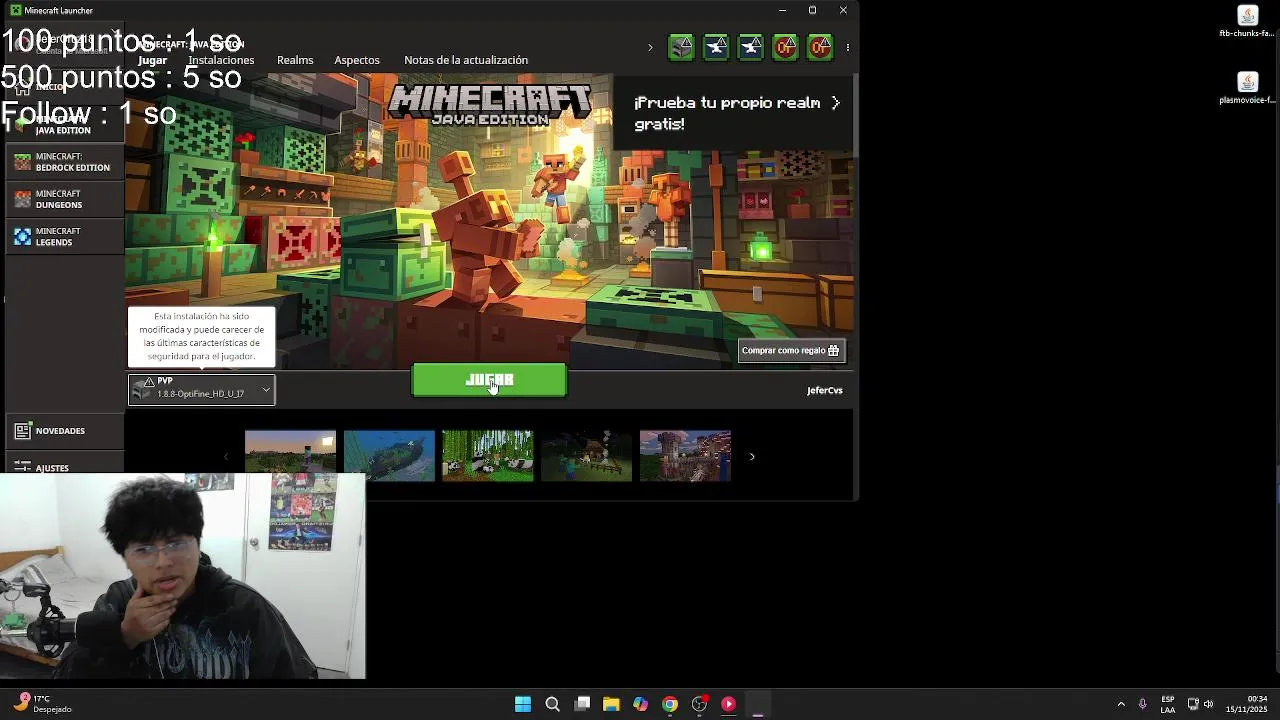Open the third thumbnail showing pandas in bamboo
This screenshot has width=1280, height=720.
coord(488,456)
